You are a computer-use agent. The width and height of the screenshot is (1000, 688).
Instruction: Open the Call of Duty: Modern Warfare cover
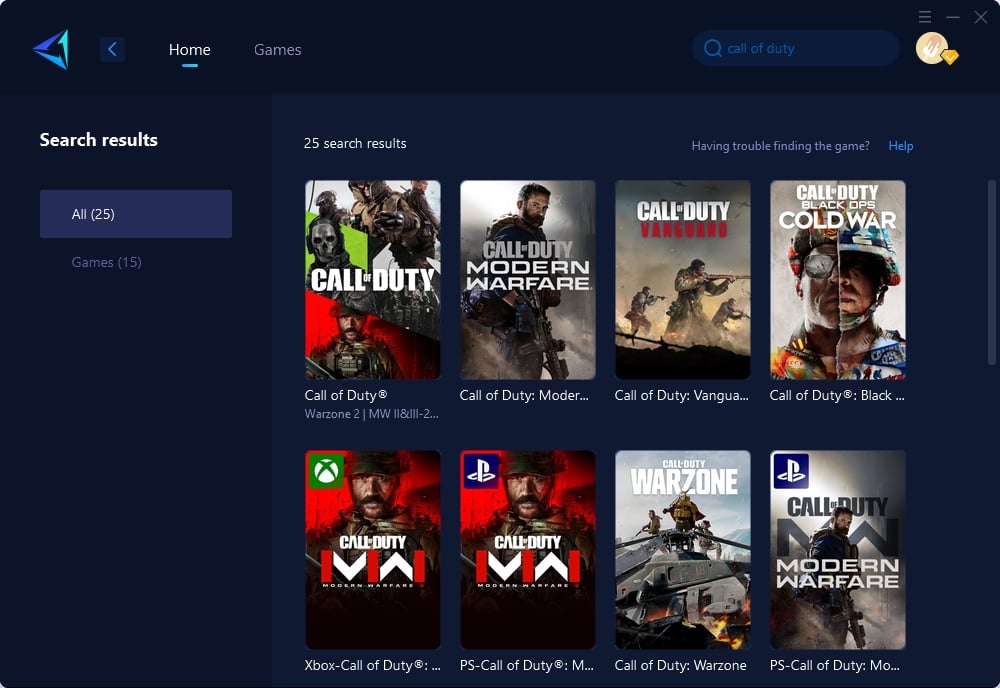pos(527,280)
